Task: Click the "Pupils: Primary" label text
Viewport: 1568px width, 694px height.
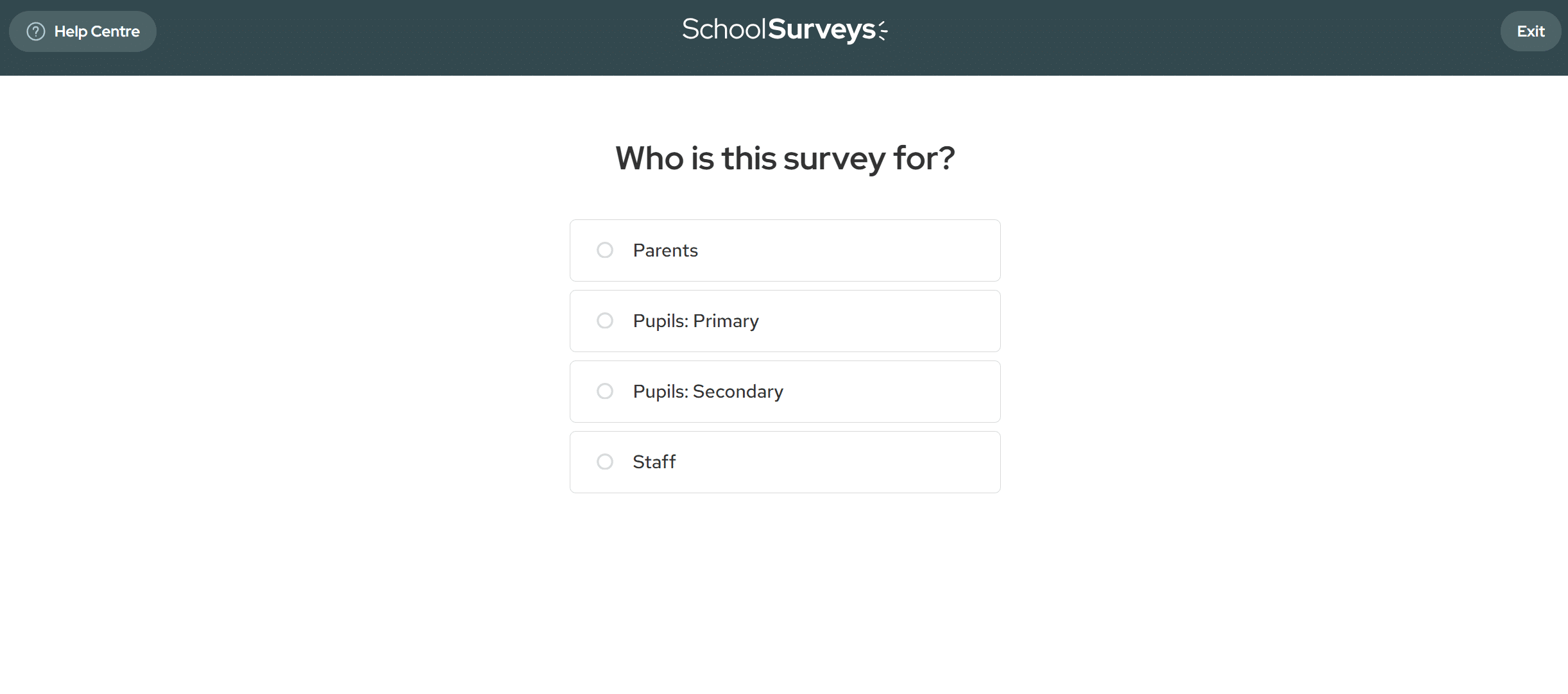Action: pos(695,321)
